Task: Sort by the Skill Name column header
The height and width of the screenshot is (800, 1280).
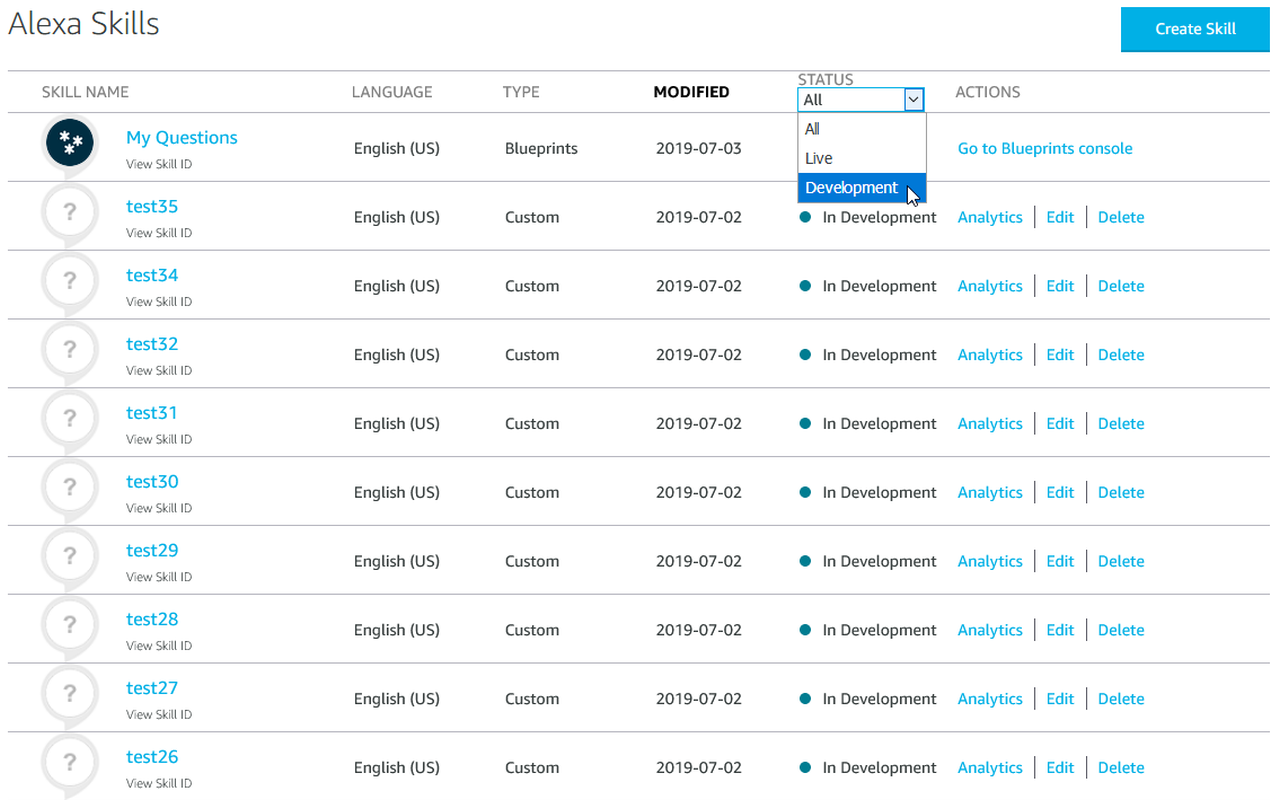Action: pyautogui.click(x=85, y=92)
